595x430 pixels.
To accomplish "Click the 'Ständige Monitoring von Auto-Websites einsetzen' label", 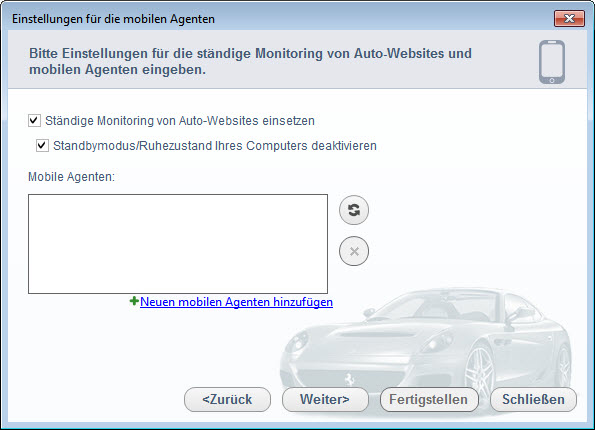I will (180, 121).
